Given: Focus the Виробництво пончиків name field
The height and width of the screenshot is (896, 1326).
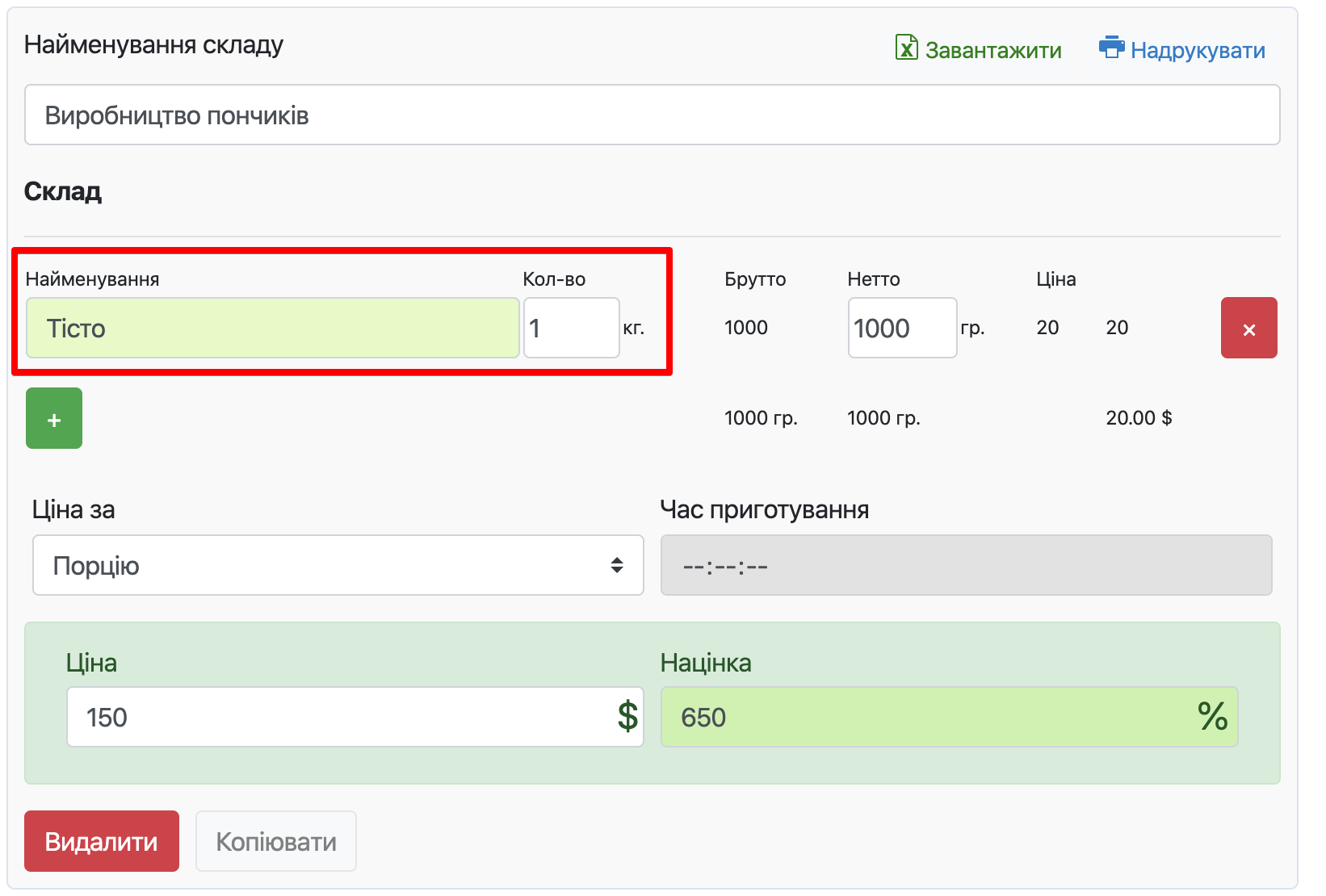Looking at the screenshot, I should tap(652, 115).
